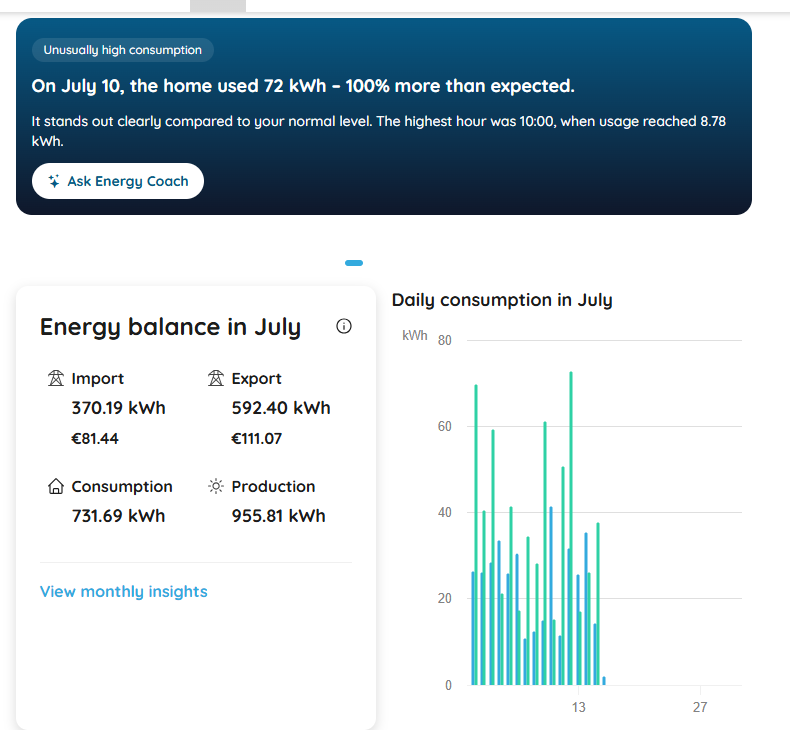Click the Consumption house icon
The height and width of the screenshot is (730, 790).
click(56, 486)
